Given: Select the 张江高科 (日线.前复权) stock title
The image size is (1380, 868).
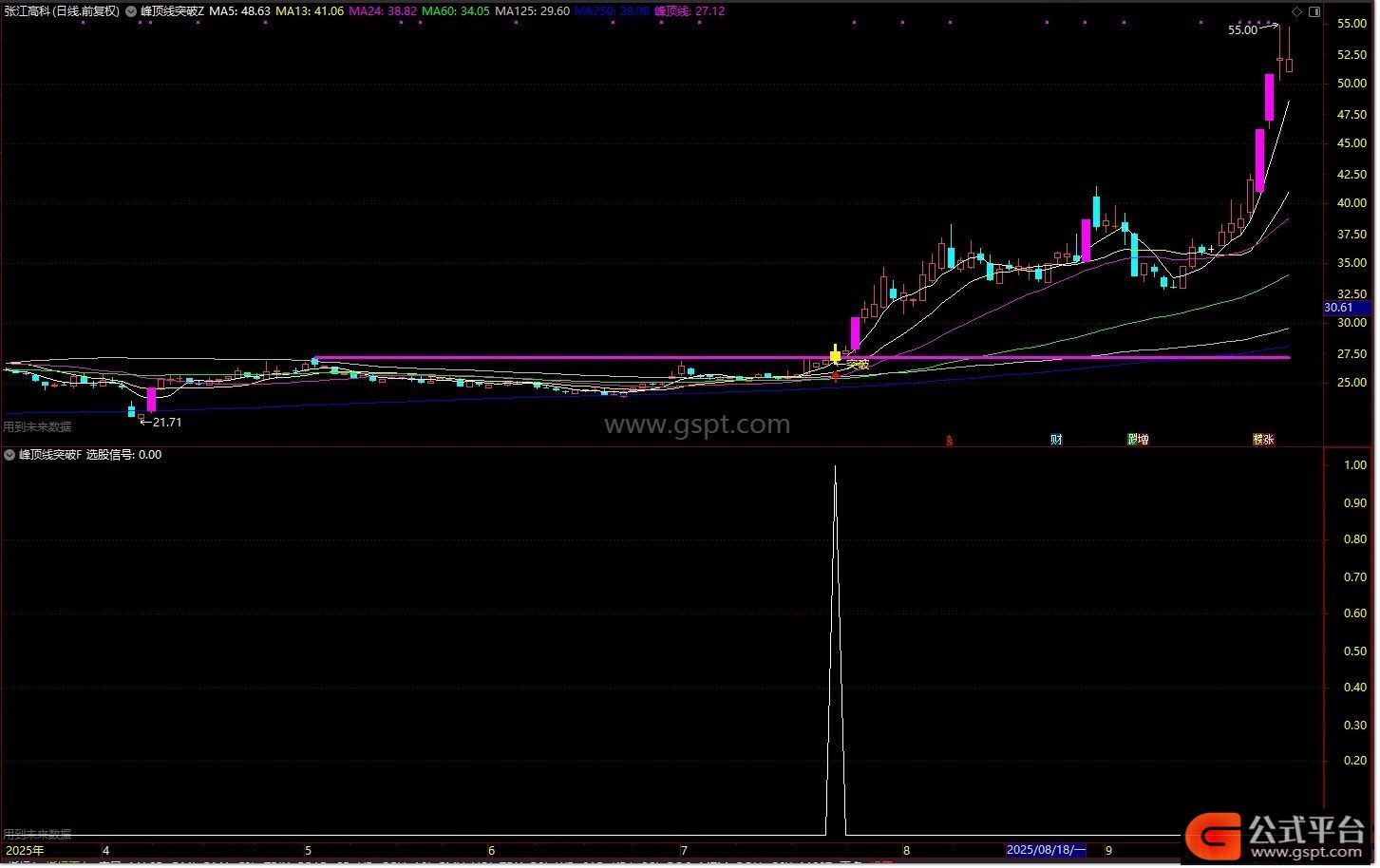Looking at the screenshot, I should pyautogui.click(x=62, y=11).
